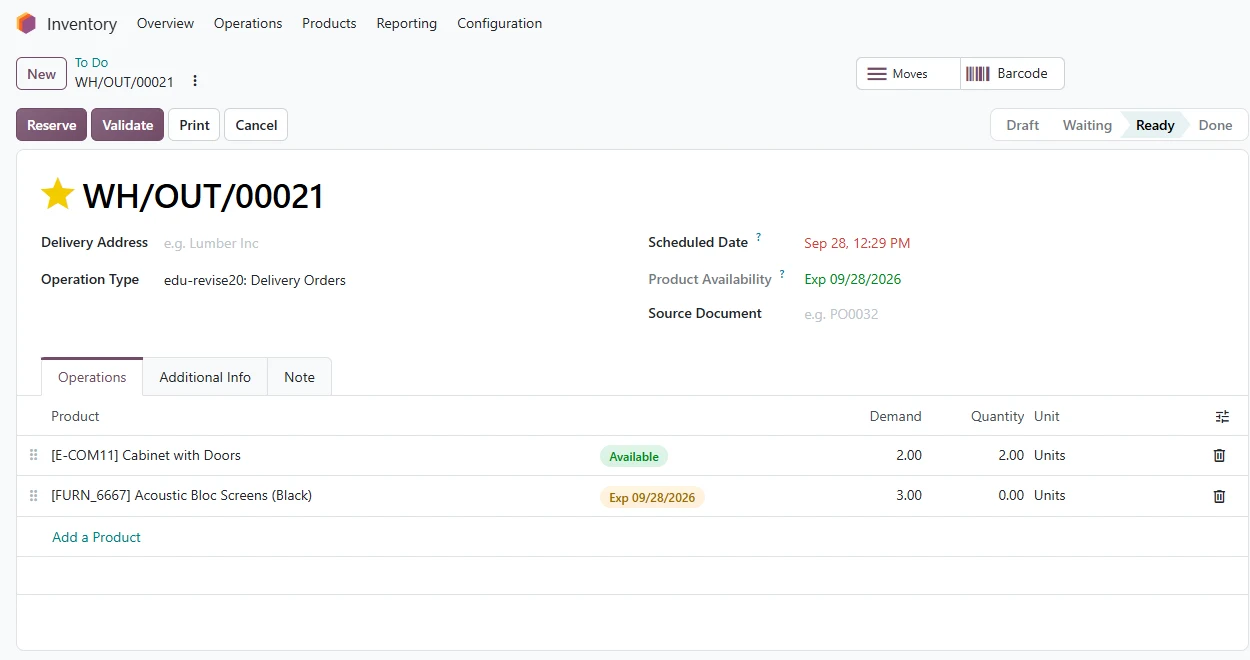The width and height of the screenshot is (1250, 660).
Task: Click the Quantity column header
Action: 997,416
